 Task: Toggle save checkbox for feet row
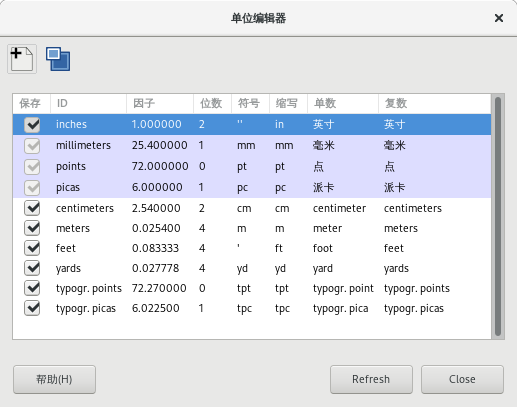tap(32, 248)
